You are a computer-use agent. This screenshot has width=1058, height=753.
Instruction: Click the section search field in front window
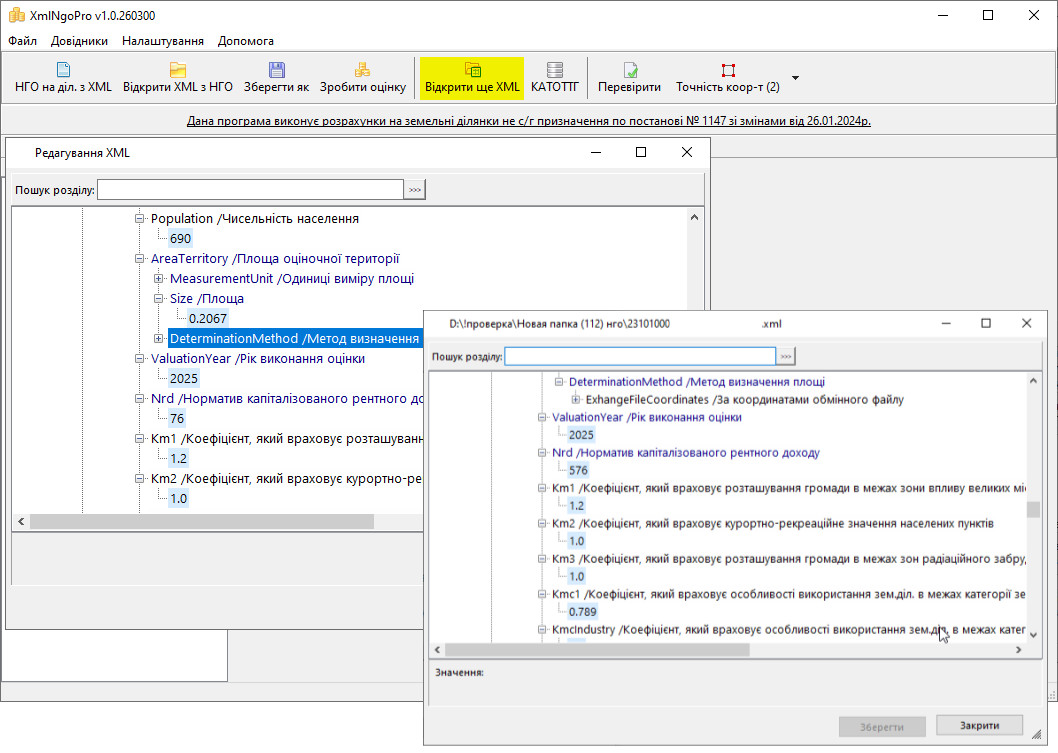[640, 357]
